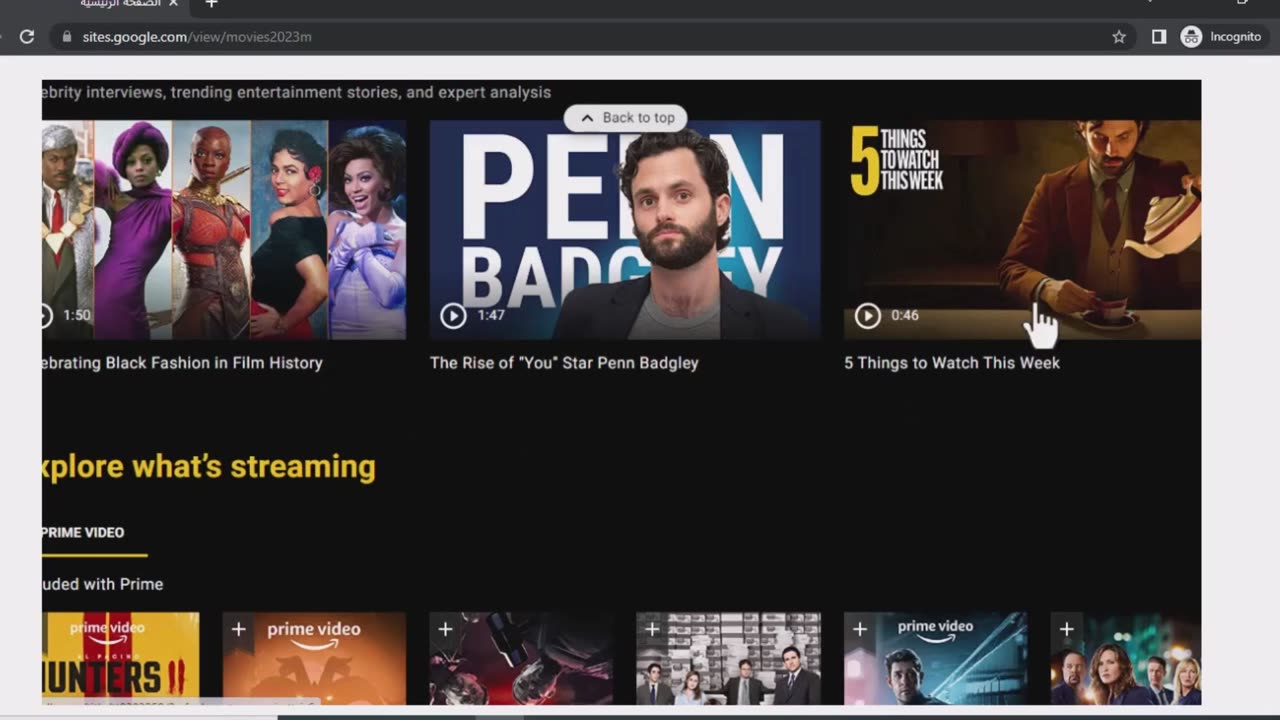Play the 5 Things to Watch 0:46 video

coord(867,316)
